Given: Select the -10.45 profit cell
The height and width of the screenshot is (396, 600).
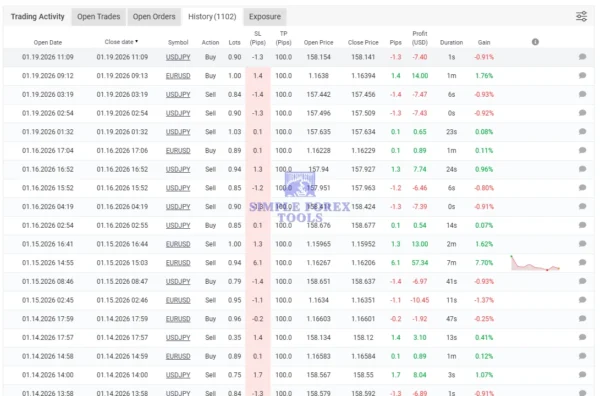Looking at the screenshot, I should click(420, 300).
